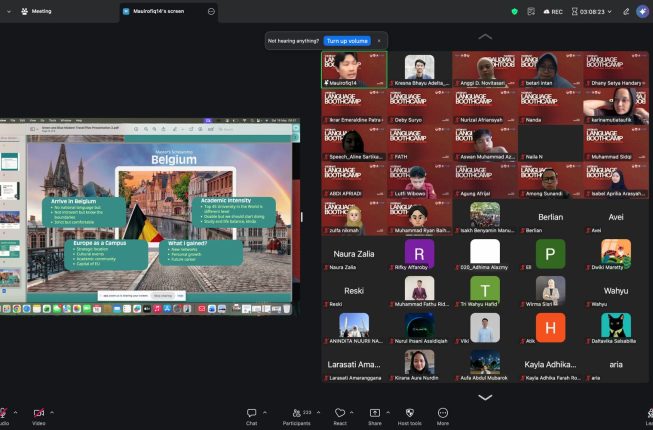653x430 pixels.
Task: Open the Chat panel
Action: [x=251, y=416]
